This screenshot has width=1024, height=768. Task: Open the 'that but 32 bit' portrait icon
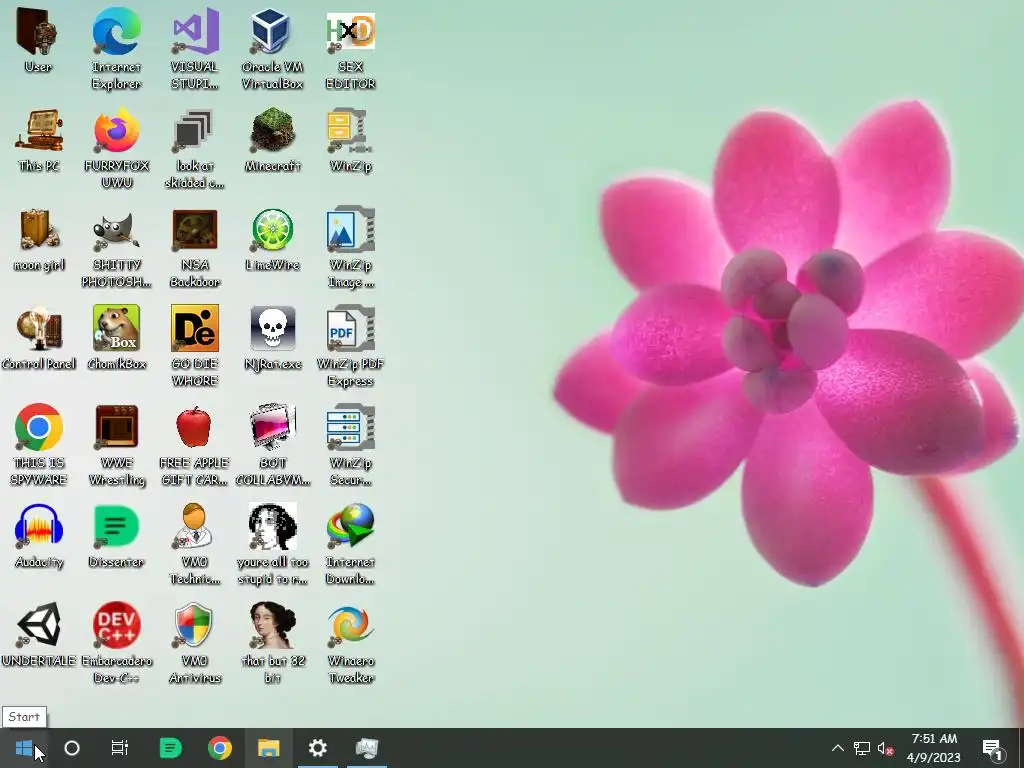point(272,626)
